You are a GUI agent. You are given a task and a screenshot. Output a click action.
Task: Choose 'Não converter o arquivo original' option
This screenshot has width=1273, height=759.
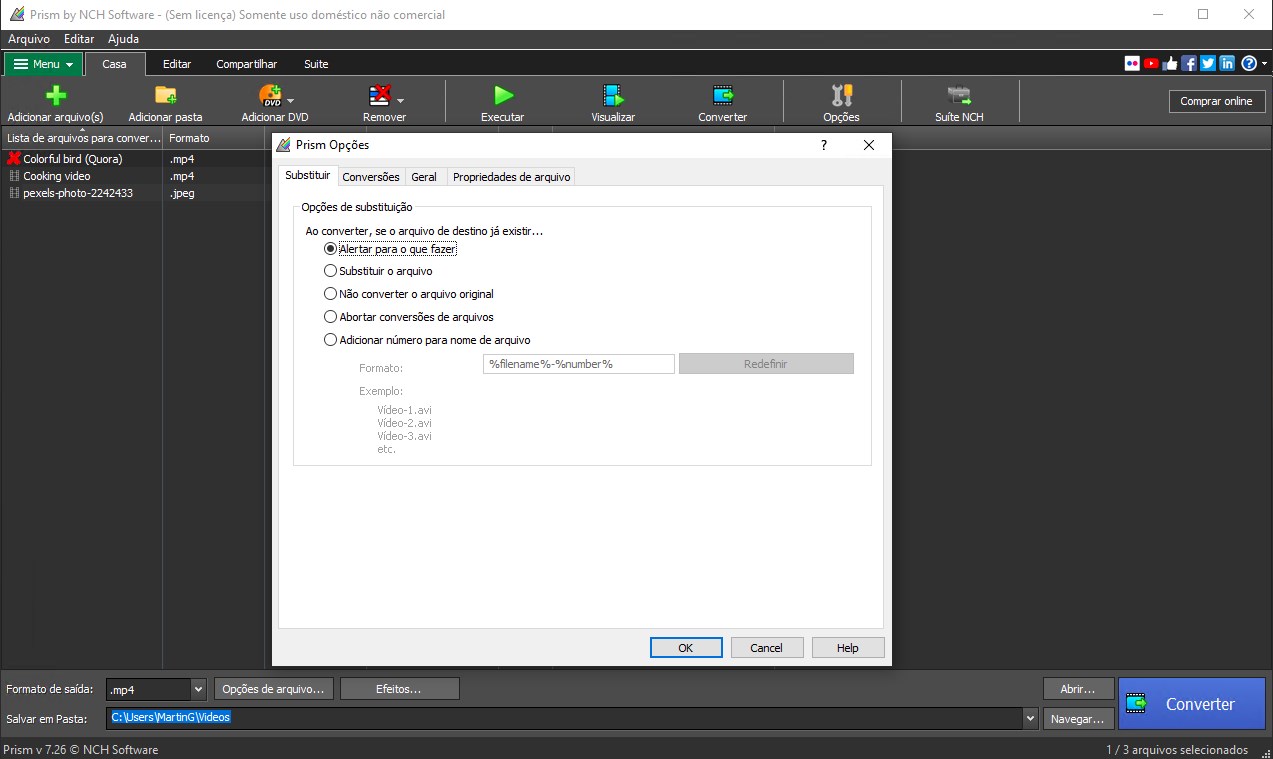click(331, 294)
